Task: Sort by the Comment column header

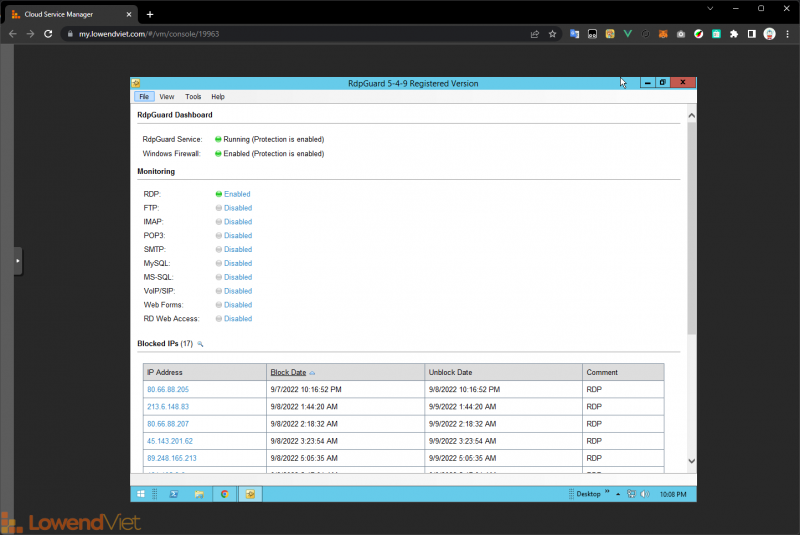Action: pyautogui.click(x=623, y=372)
